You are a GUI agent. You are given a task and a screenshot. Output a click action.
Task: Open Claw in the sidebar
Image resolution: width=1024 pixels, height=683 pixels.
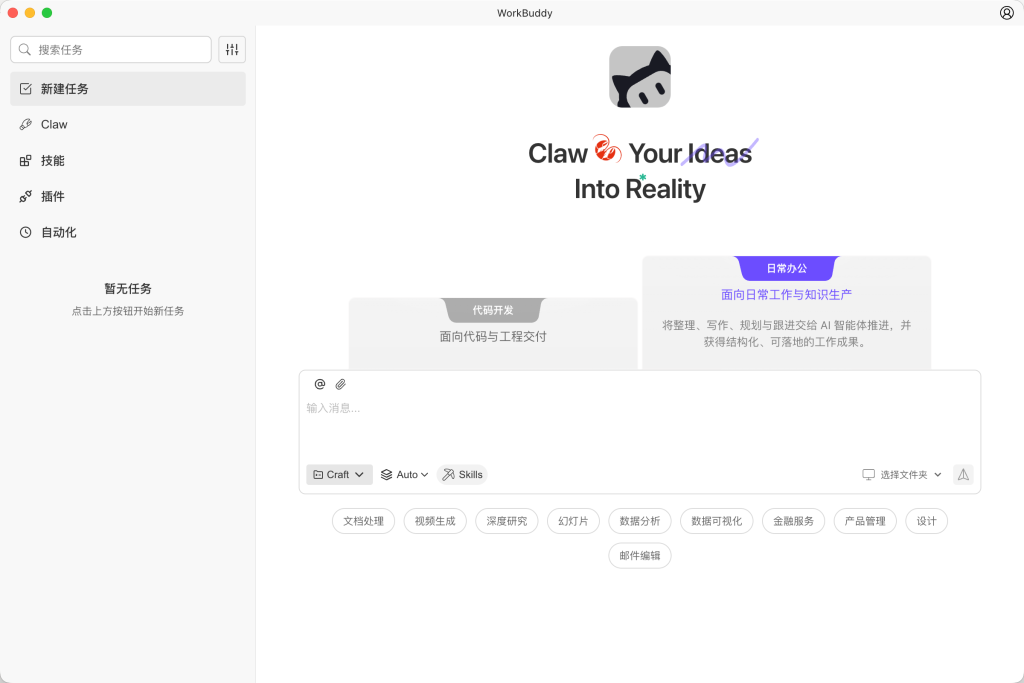54,125
